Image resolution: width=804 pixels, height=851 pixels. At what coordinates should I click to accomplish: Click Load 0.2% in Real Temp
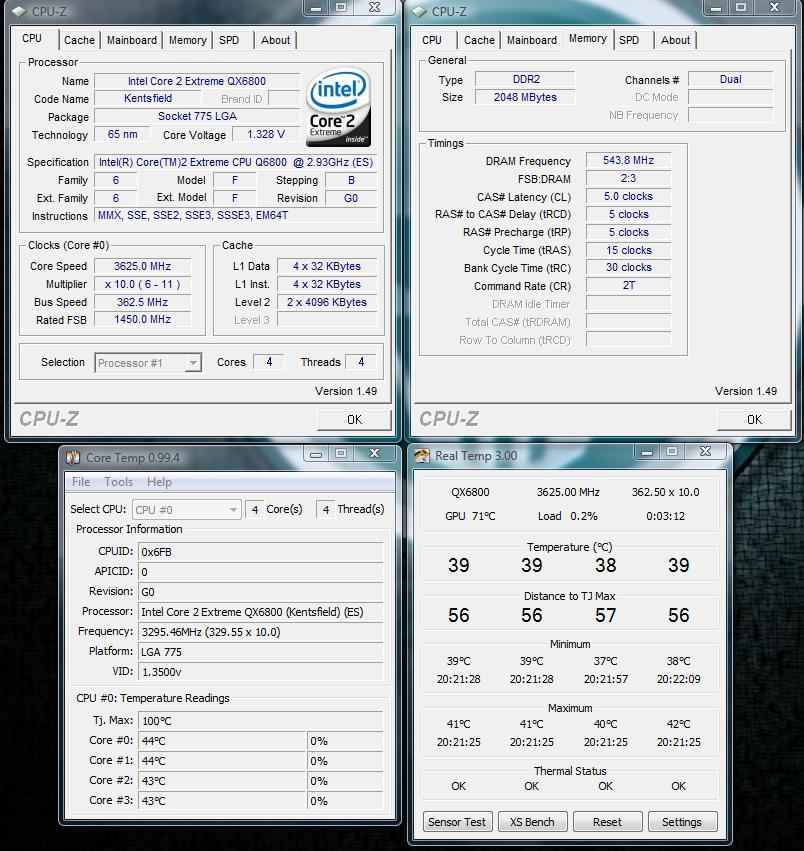pyautogui.click(x=567, y=516)
